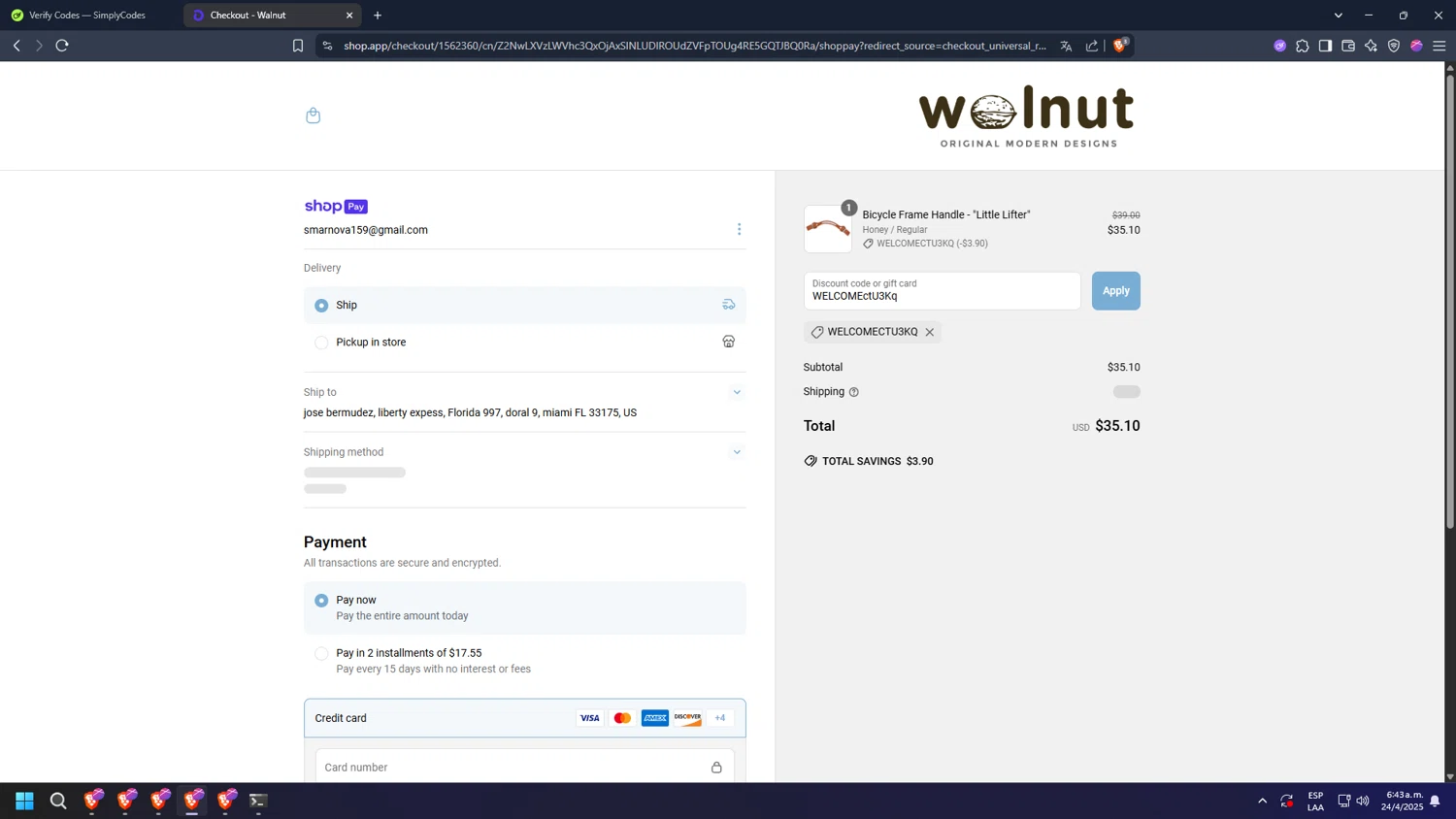View site information in address bar
Image resolution: width=1456 pixels, height=819 pixels.
click(327, 46)
